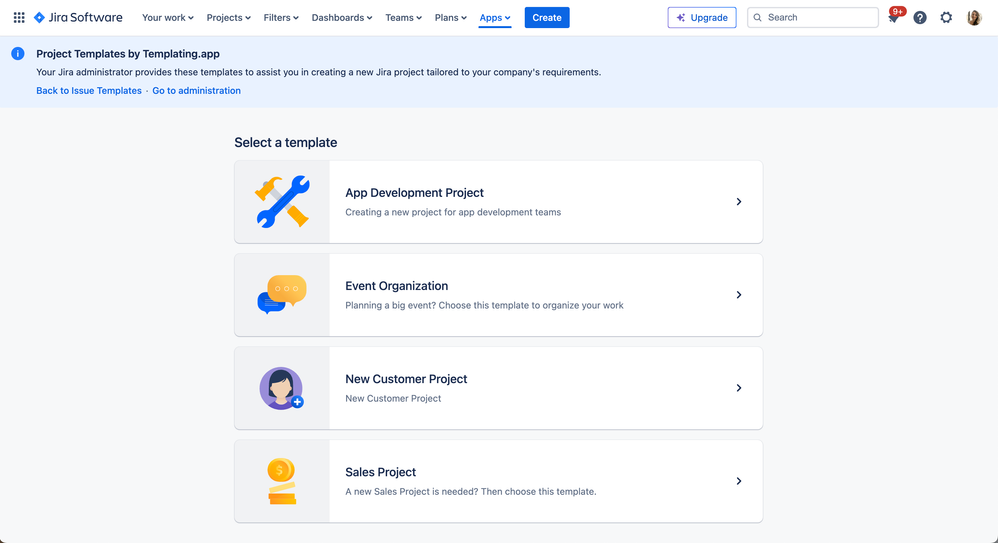
Task: Open the New Customer Project chevron arrow
Action: click(739, 388)
